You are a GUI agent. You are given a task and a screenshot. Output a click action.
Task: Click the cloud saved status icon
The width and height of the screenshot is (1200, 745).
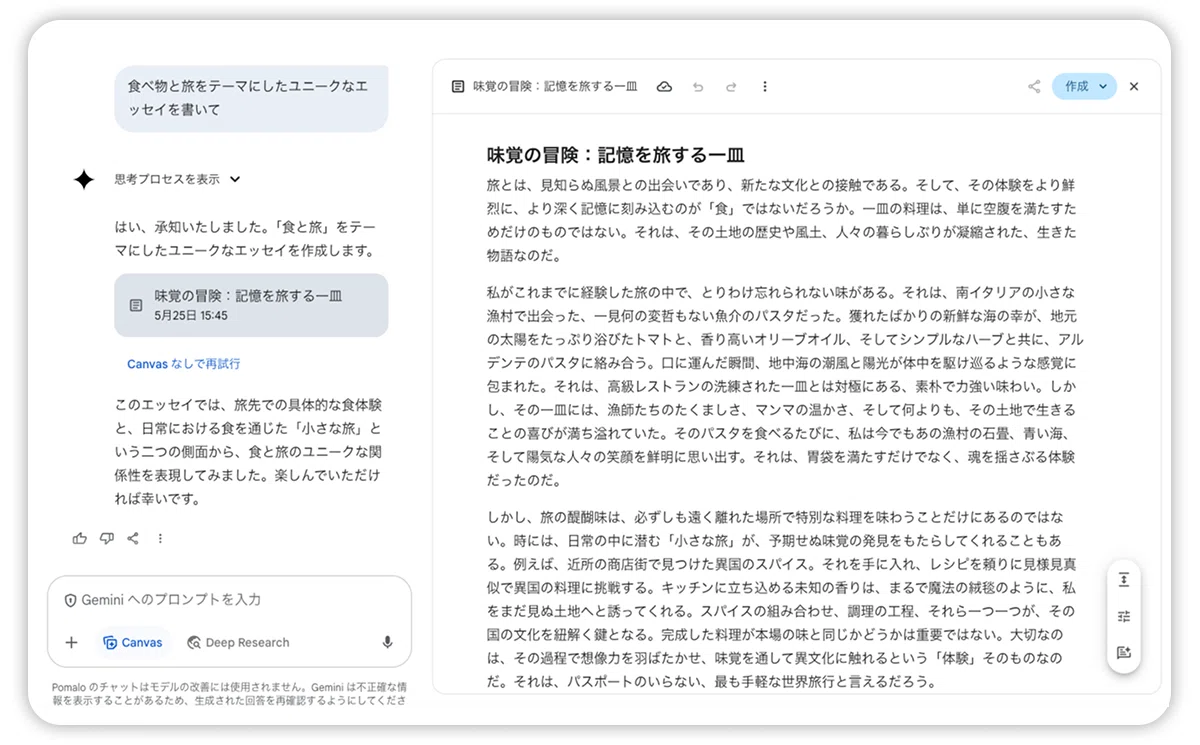664,87
